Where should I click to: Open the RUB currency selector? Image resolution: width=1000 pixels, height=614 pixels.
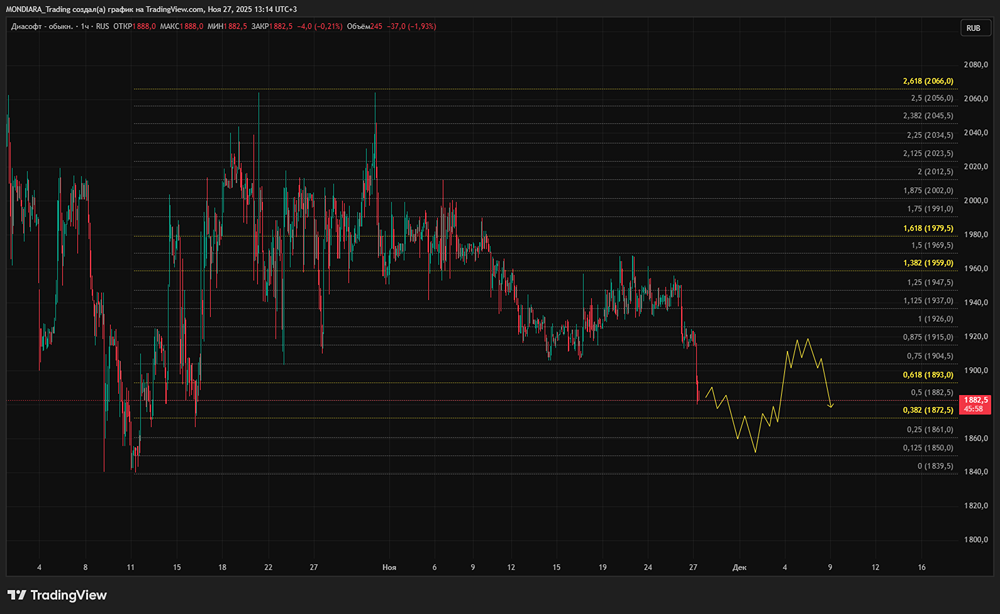(972, 29)
